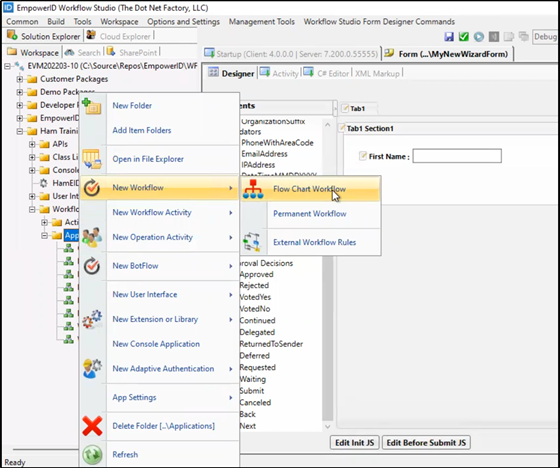Click the Edit Init JS button
This screenshot has width=560, height=468.
coord(354,443)
